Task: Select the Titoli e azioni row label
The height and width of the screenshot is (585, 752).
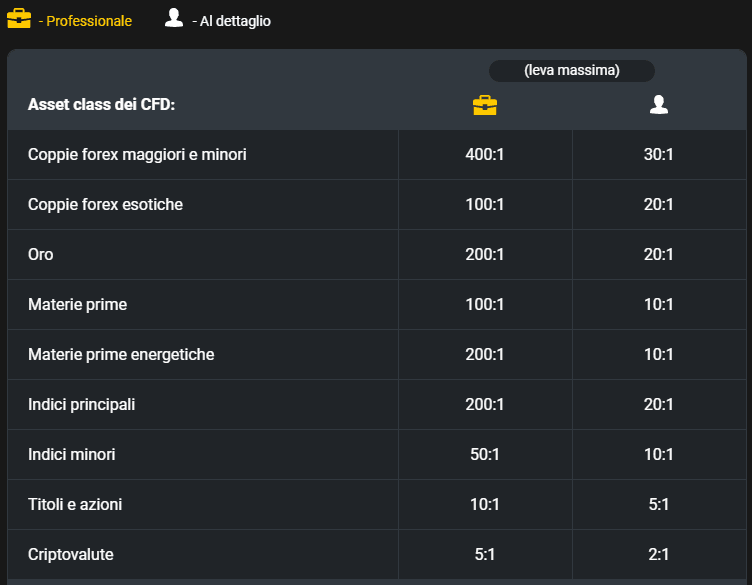Action: tap(75, 504)
